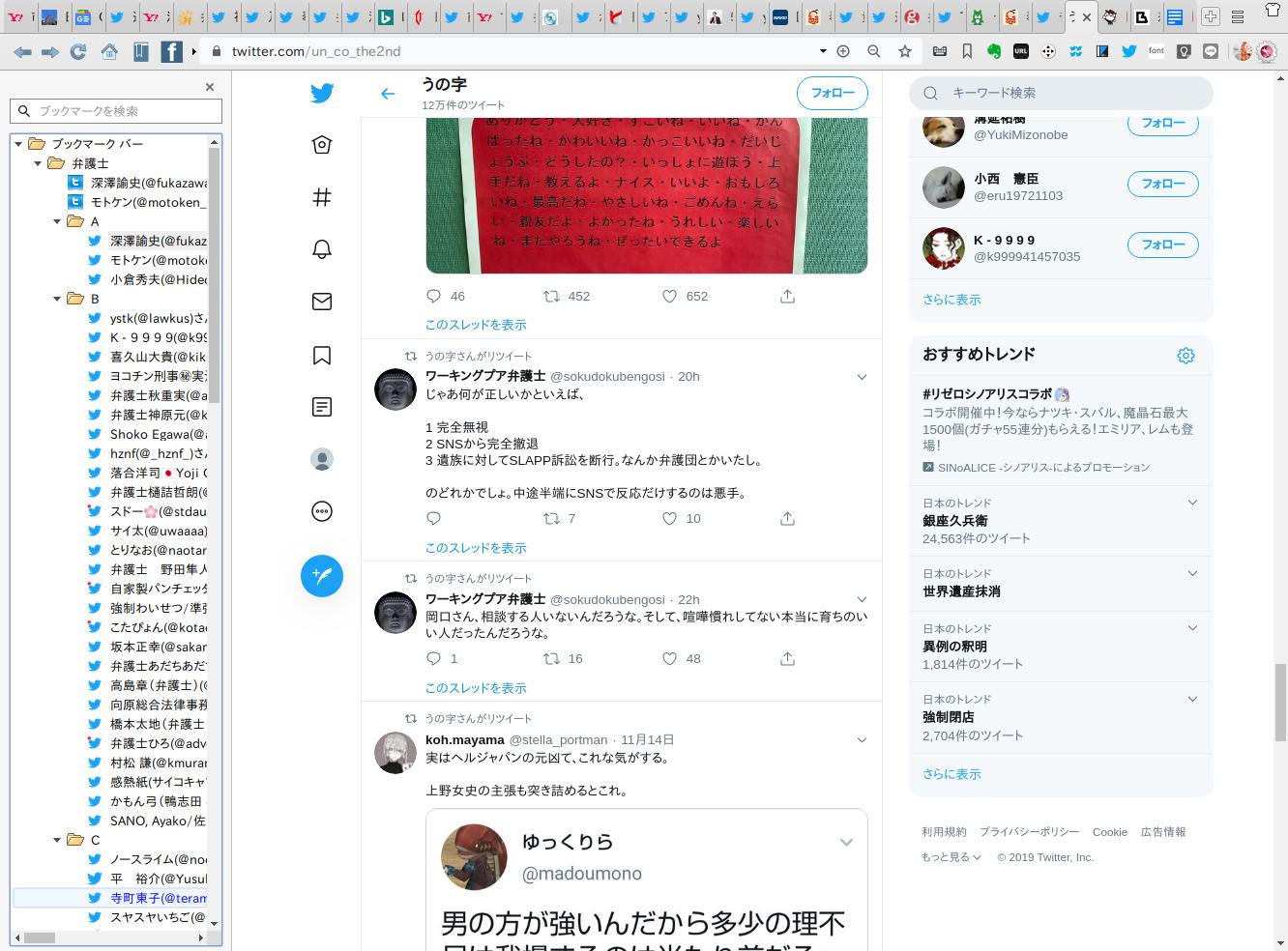Compose a new tweet with feather button
1288x951 pixels.
322,576
